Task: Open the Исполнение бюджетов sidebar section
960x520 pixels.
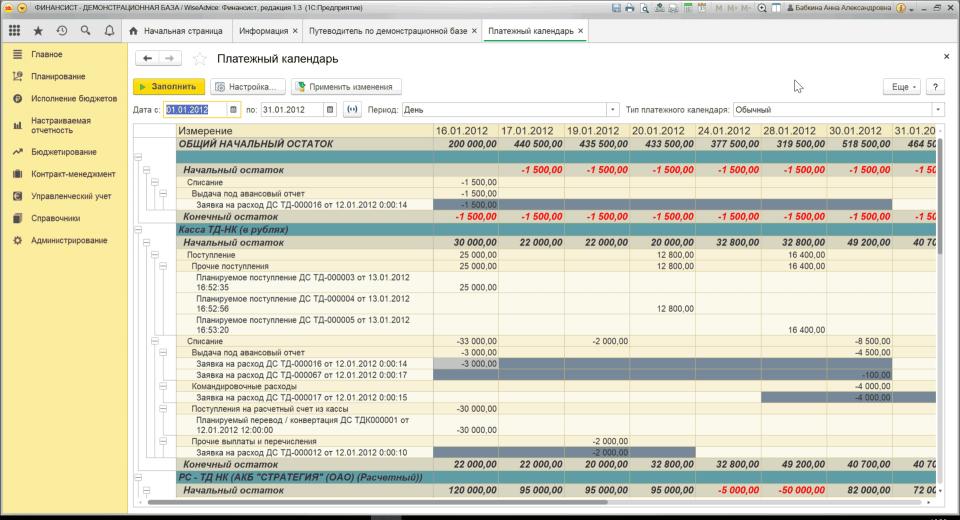Action: (x=73, y=99)
